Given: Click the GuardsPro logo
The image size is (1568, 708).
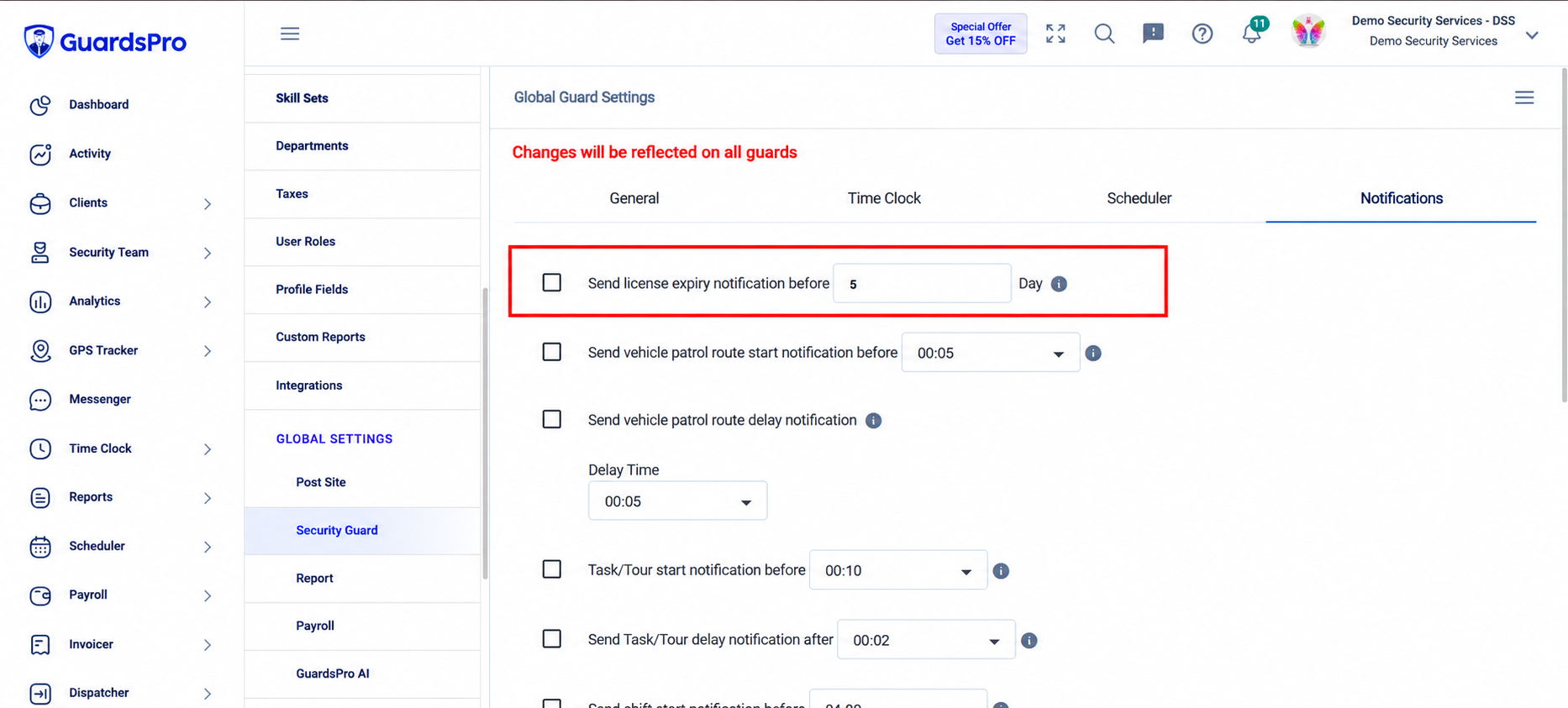Looking at the screenshot, I should tap(105, 41).
